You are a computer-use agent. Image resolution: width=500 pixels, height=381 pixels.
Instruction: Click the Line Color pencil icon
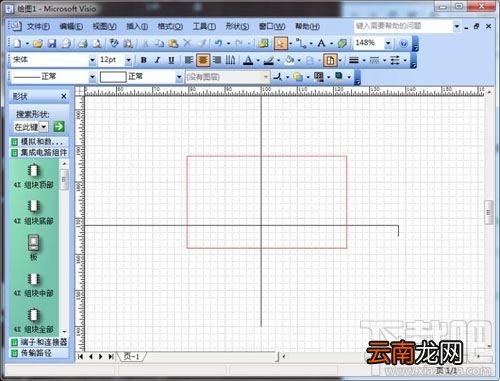(x=269, y=60)
